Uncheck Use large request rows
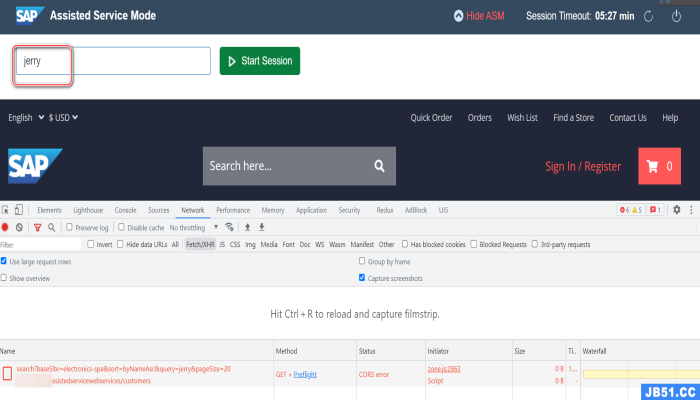 pyautogui.click(x=4, y=261)
